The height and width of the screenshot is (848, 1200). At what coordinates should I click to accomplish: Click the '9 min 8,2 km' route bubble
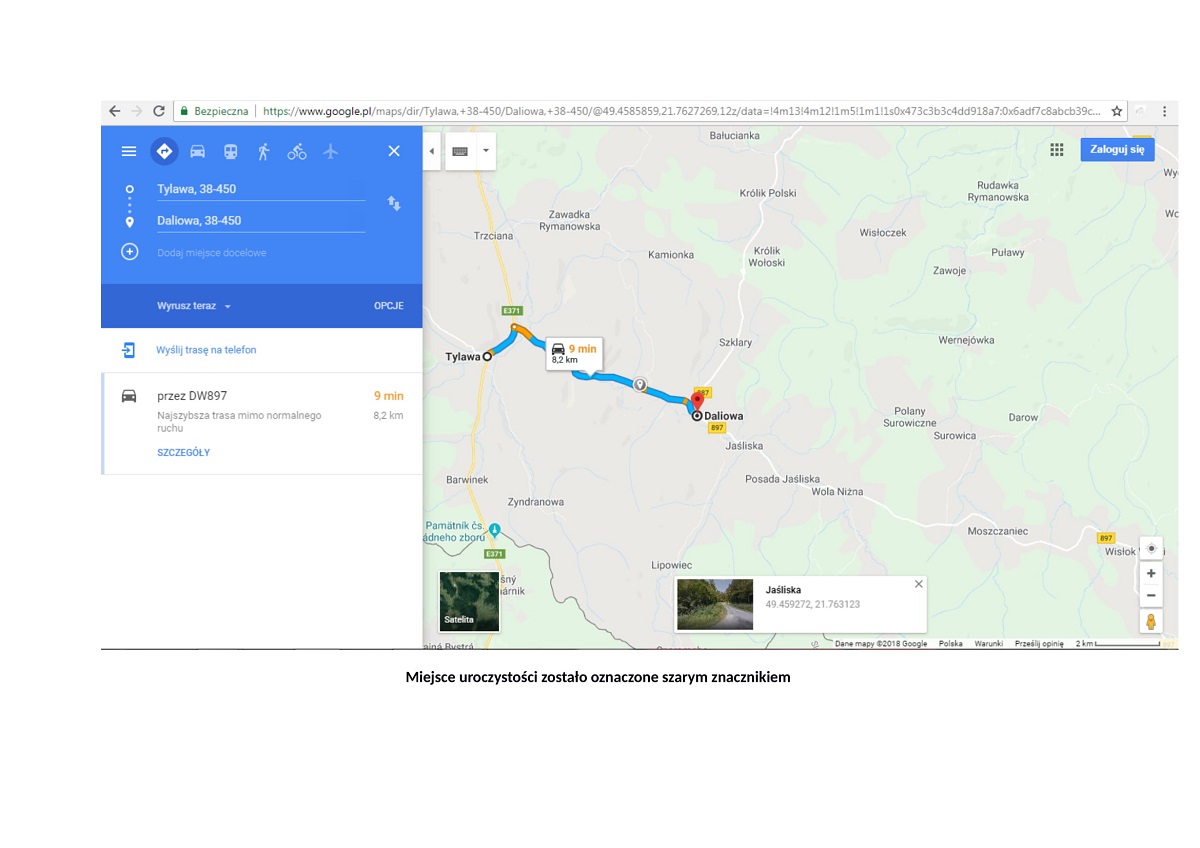point(574,354)
